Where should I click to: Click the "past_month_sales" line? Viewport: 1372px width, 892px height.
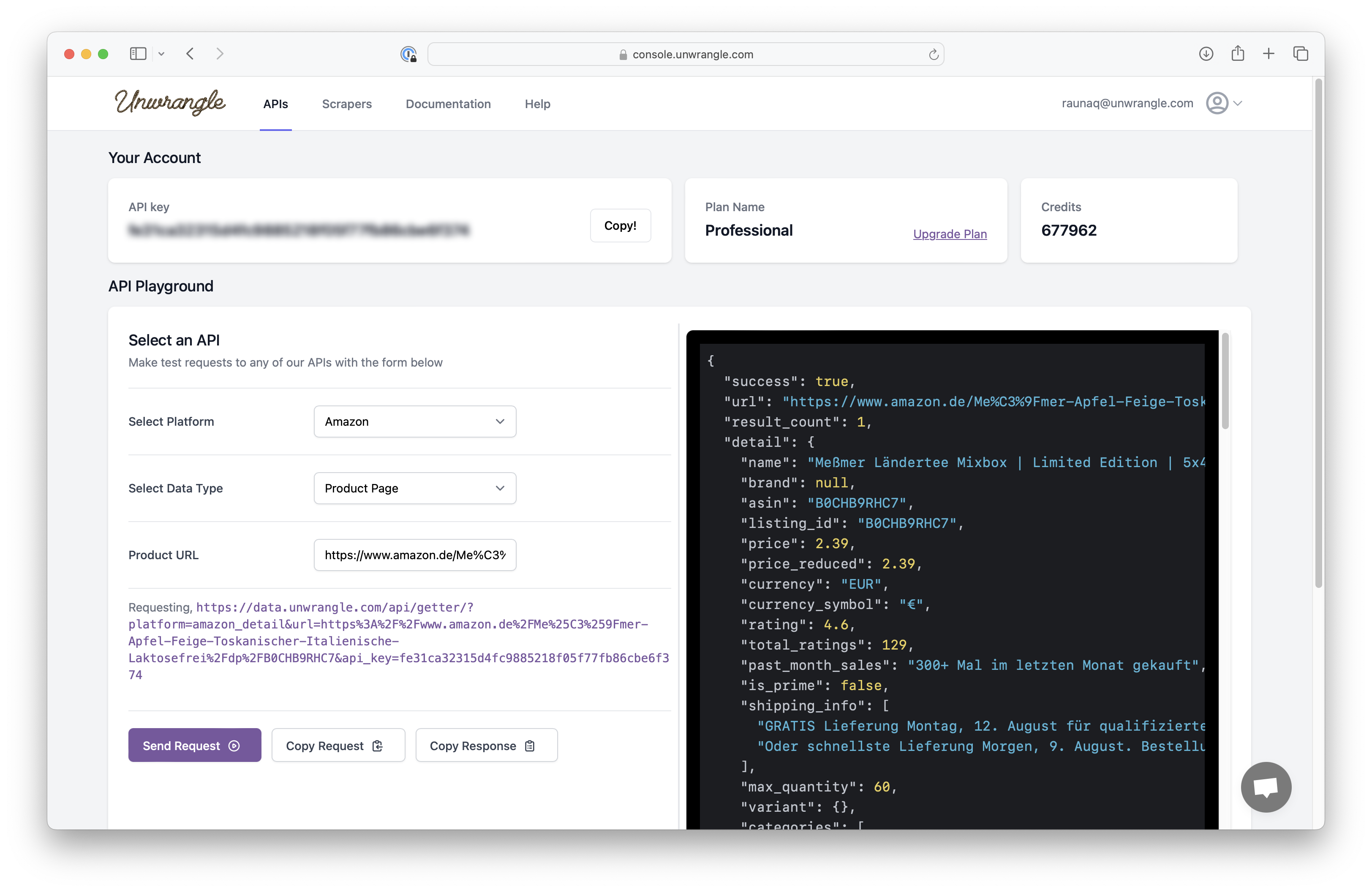pyautogui.click(x=973, y=665)
